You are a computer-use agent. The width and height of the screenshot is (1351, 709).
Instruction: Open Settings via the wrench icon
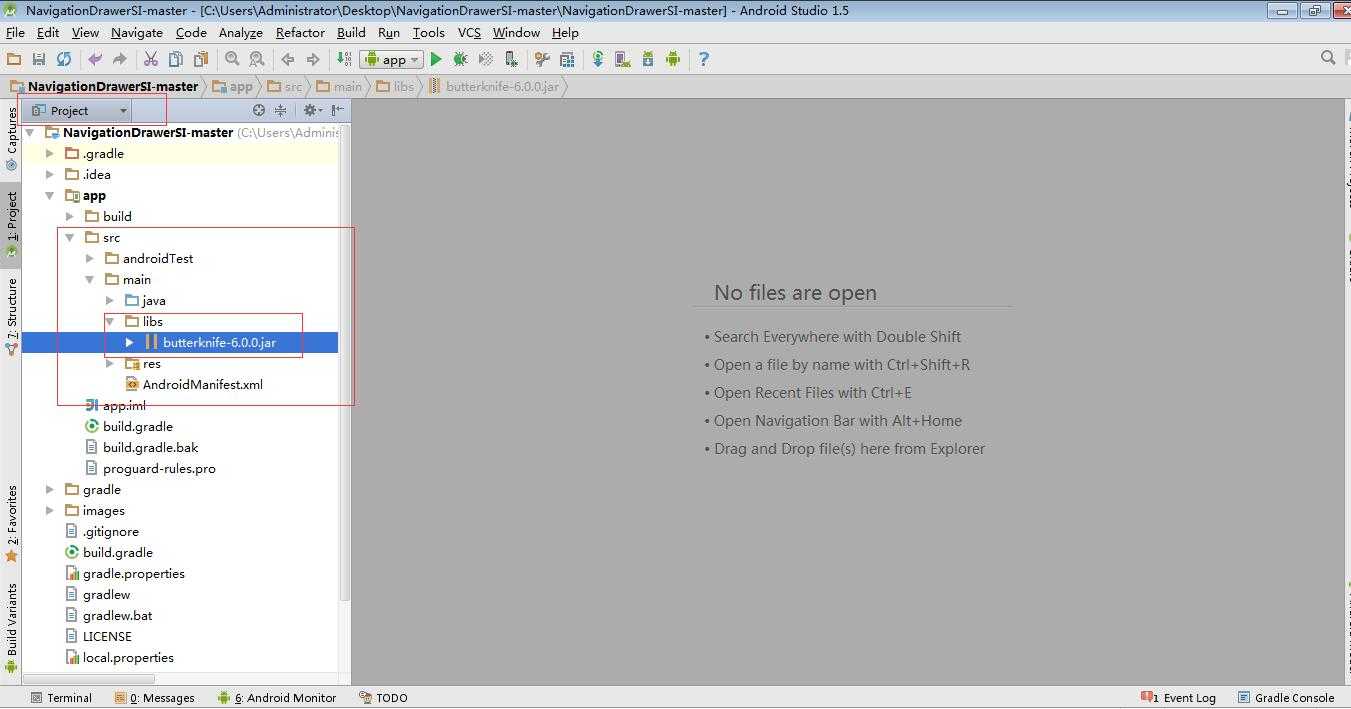click(x=542, y=59)
